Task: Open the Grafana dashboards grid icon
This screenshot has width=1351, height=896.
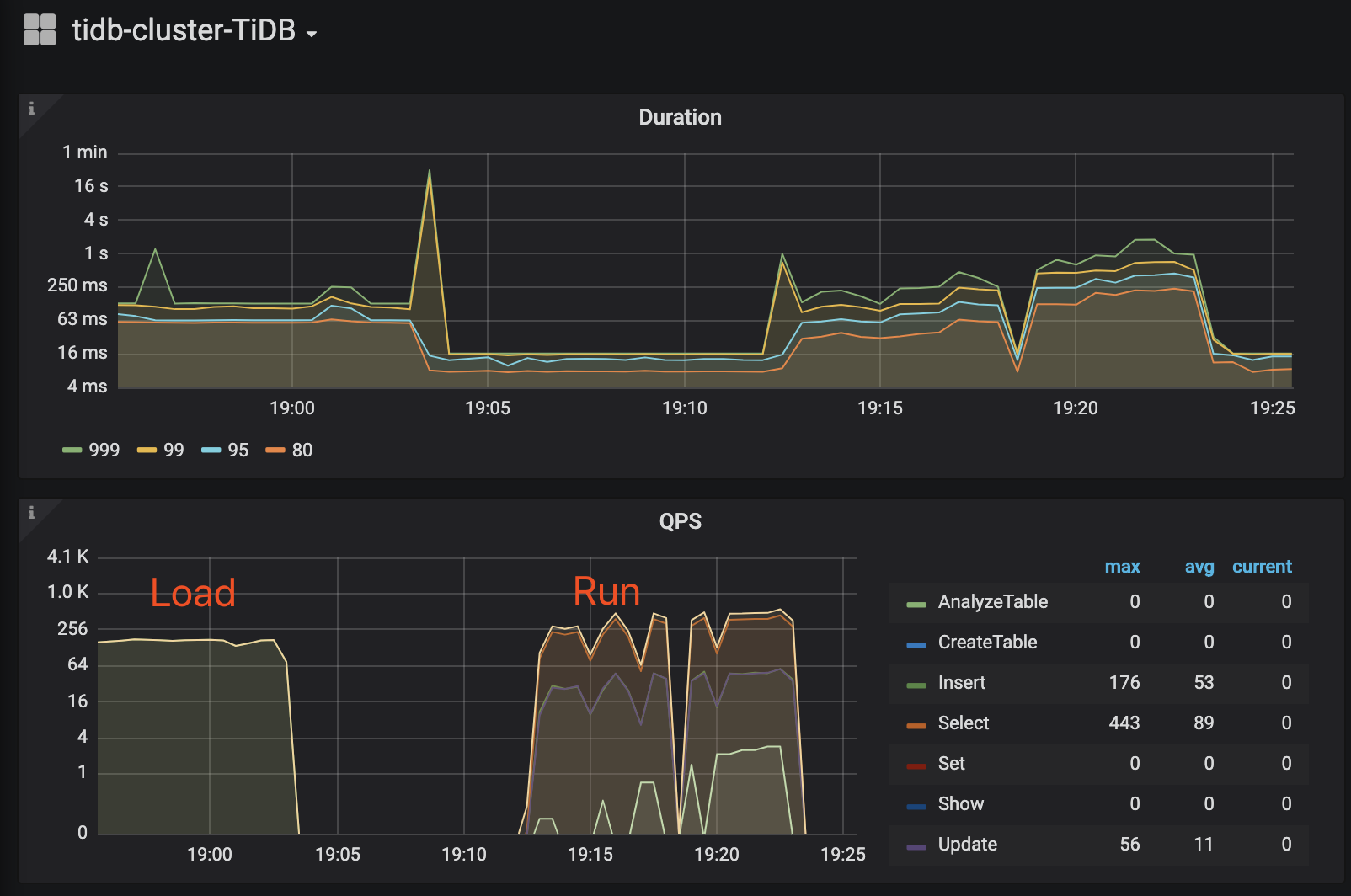Action: point(40,29)
